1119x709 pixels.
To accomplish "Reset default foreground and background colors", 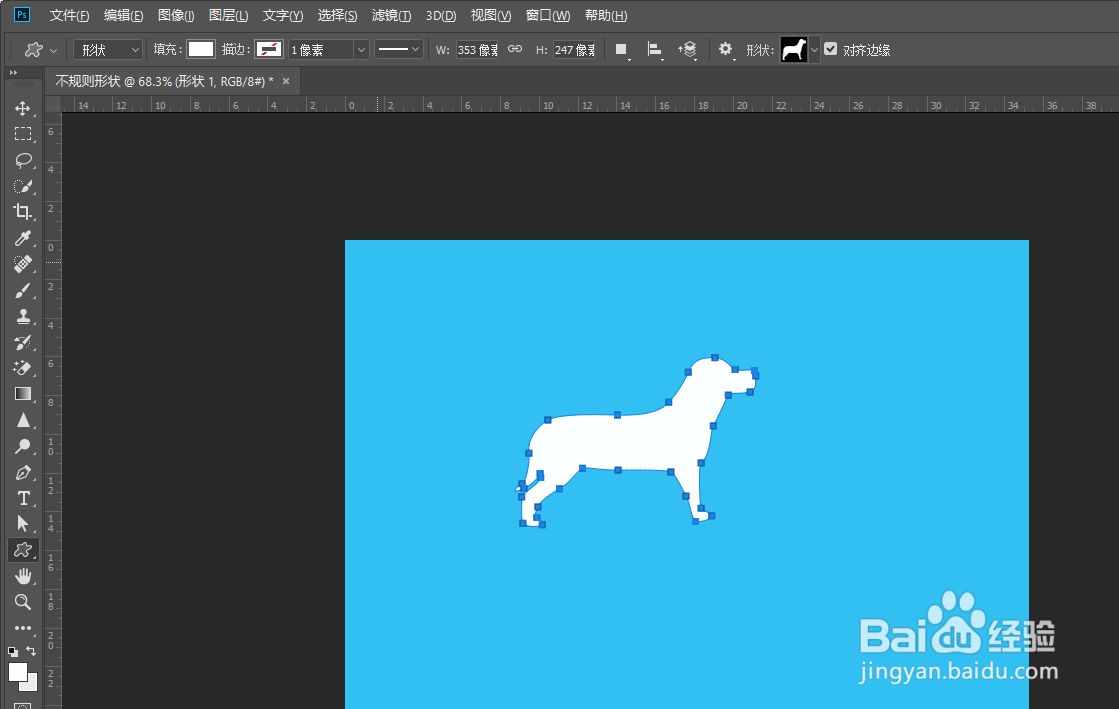I will pos(13,651).
